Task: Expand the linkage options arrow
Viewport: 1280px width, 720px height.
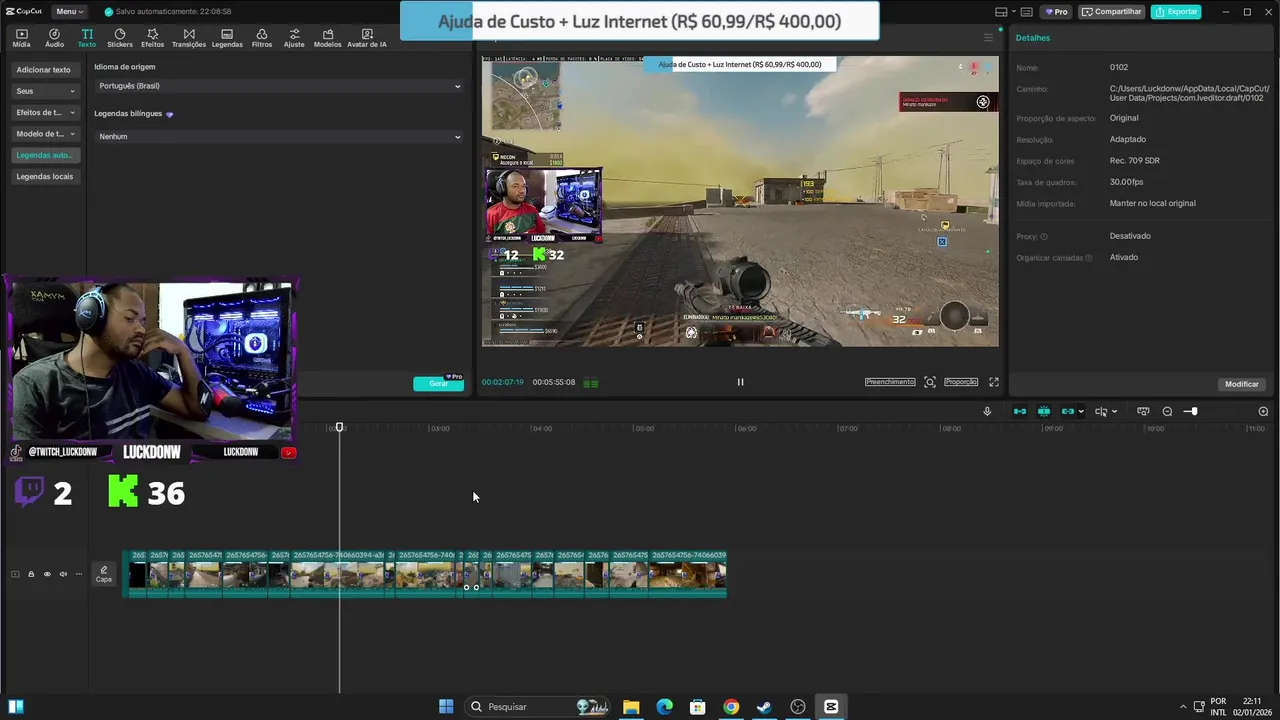Action: pos(1081,412)
